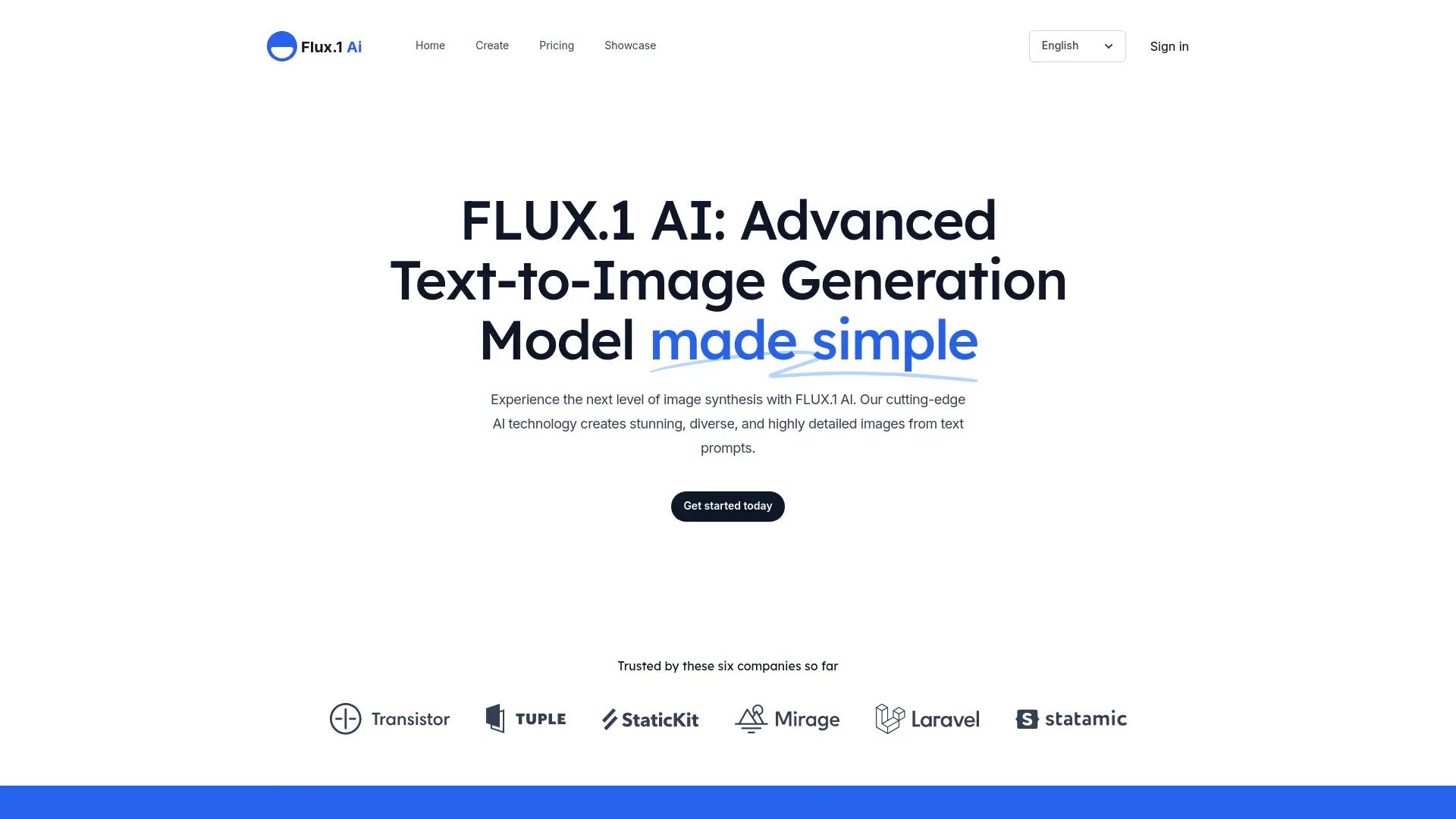Navigate to the Home menu item

pos(430,45)
